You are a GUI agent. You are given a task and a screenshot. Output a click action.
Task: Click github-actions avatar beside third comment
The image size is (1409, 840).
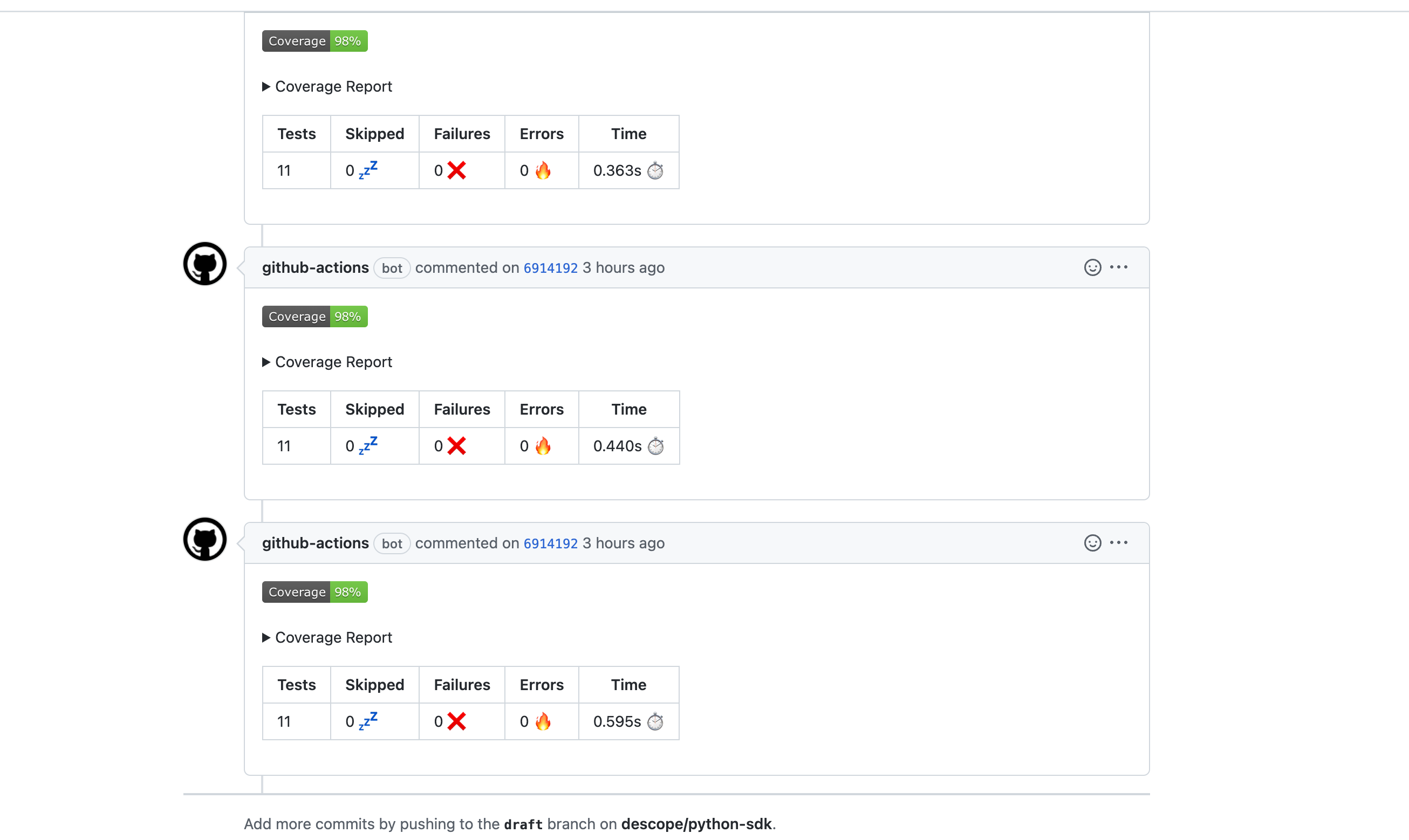point(205,540)
